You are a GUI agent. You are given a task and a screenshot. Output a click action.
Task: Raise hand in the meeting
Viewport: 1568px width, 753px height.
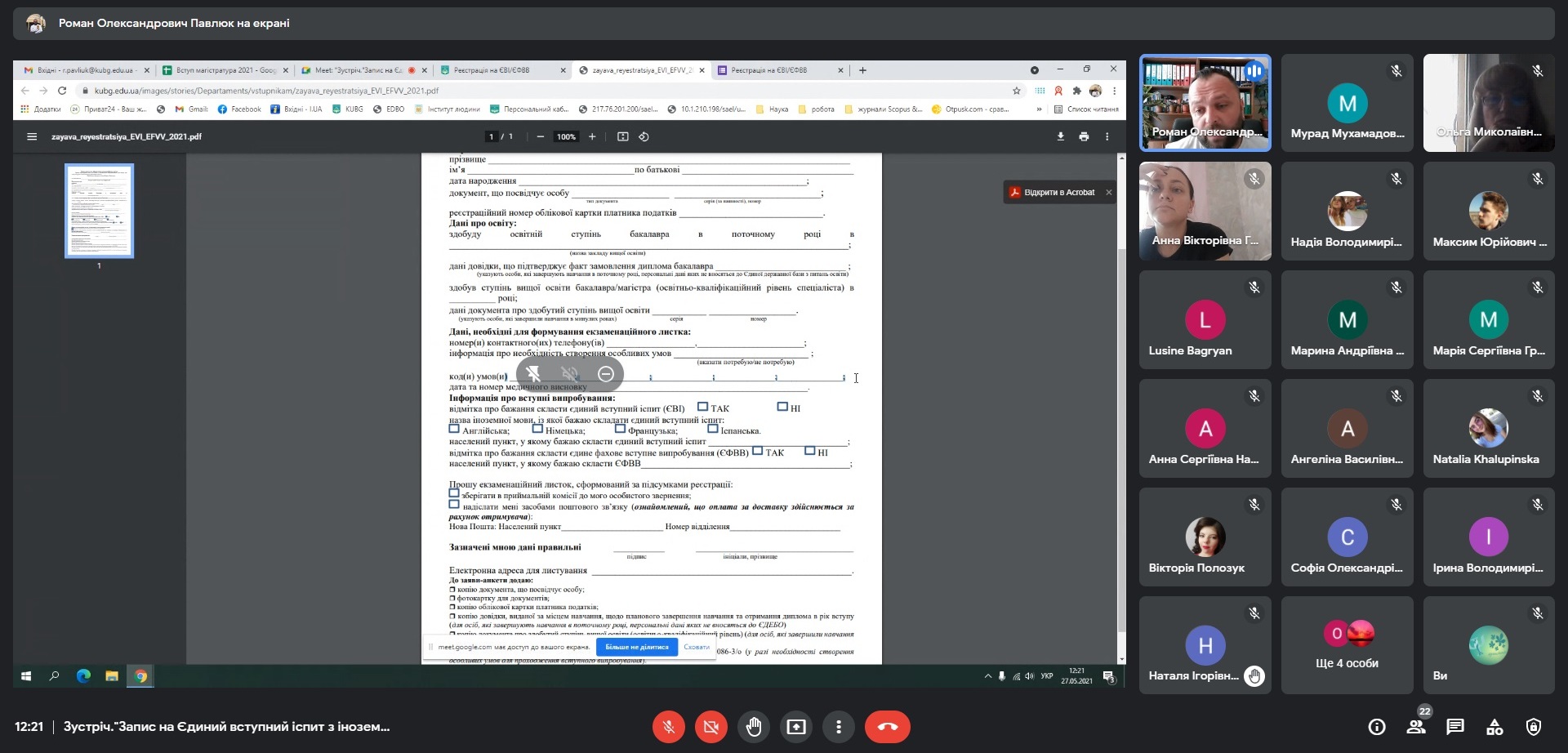coord(753,727)
